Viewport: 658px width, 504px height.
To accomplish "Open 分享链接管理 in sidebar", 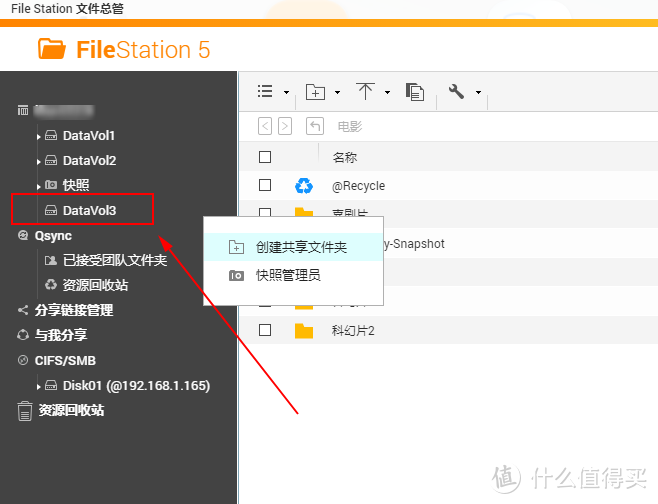I will point(74,311).
